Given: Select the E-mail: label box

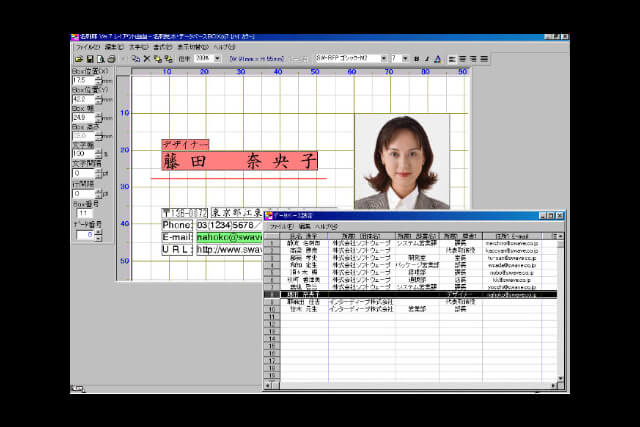Looking at the screenshot, I should click(177, 237).
